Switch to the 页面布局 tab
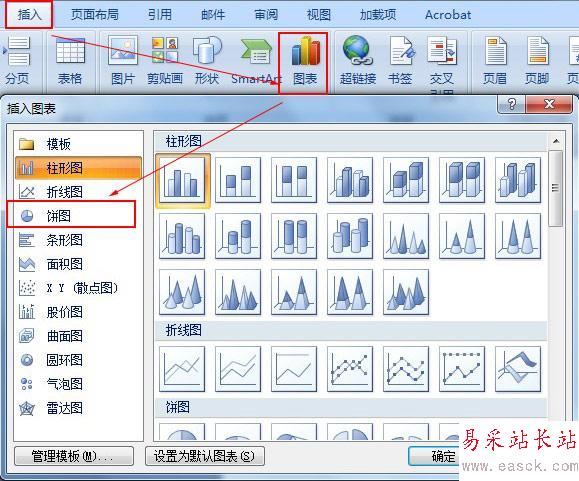Viewport: 579px width, 481px height. (95, 15)
